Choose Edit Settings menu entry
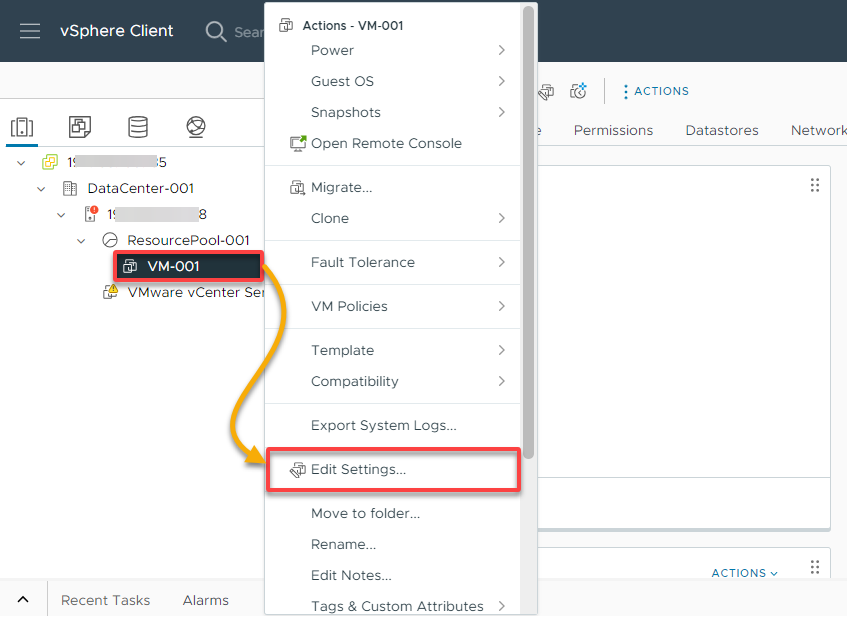Image resolution: width=847 pixels, height=621 pixels. tap(393, 470)
